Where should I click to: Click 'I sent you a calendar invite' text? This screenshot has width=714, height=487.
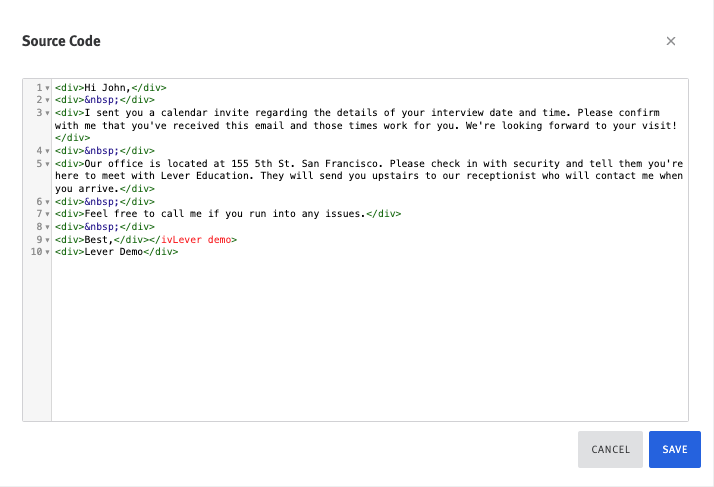[166, 113]
